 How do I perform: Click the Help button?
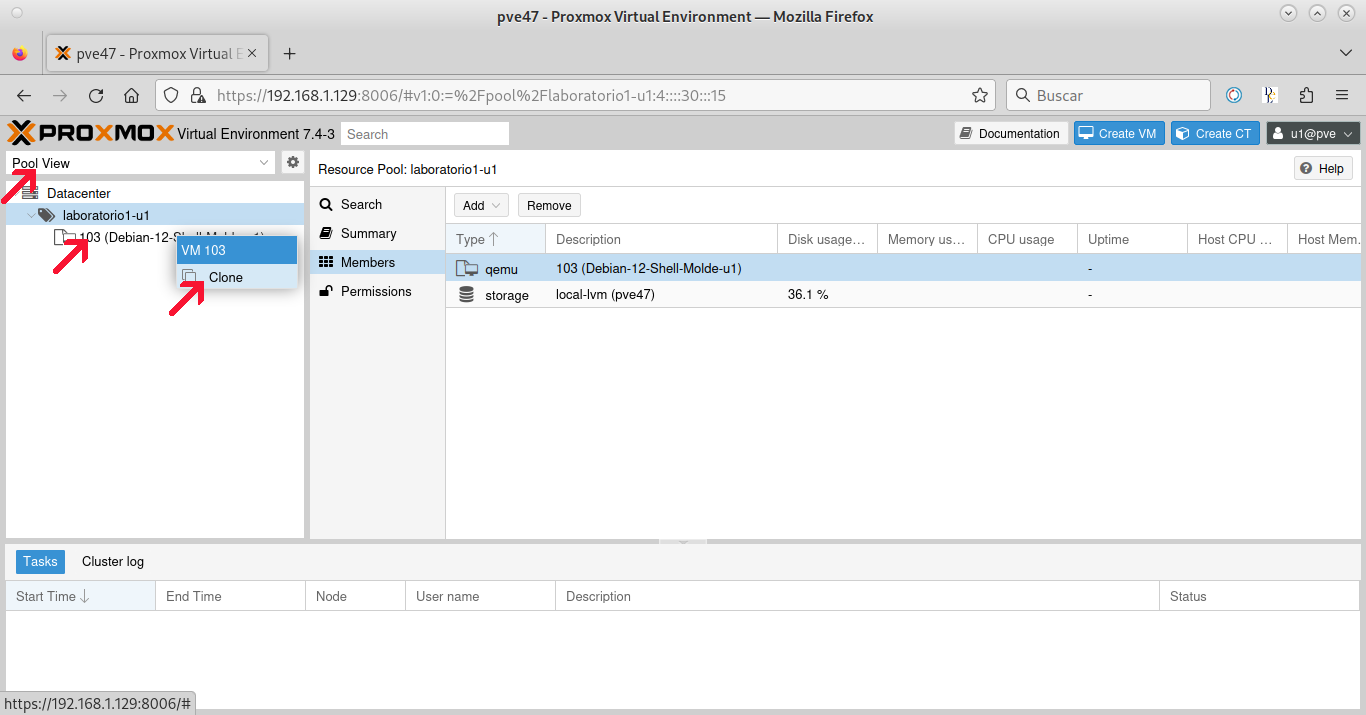pos(1323,169)
